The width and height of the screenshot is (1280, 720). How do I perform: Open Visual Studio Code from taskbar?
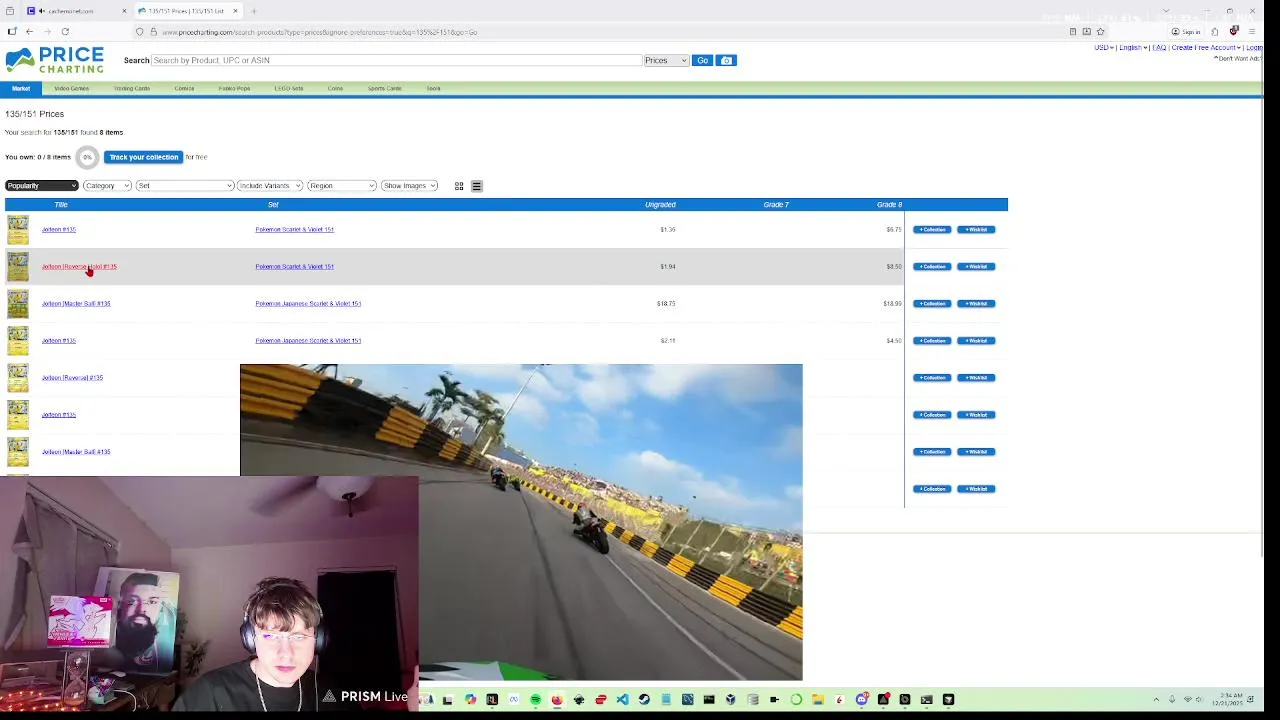pyautogui.click(x=622, y=700)
